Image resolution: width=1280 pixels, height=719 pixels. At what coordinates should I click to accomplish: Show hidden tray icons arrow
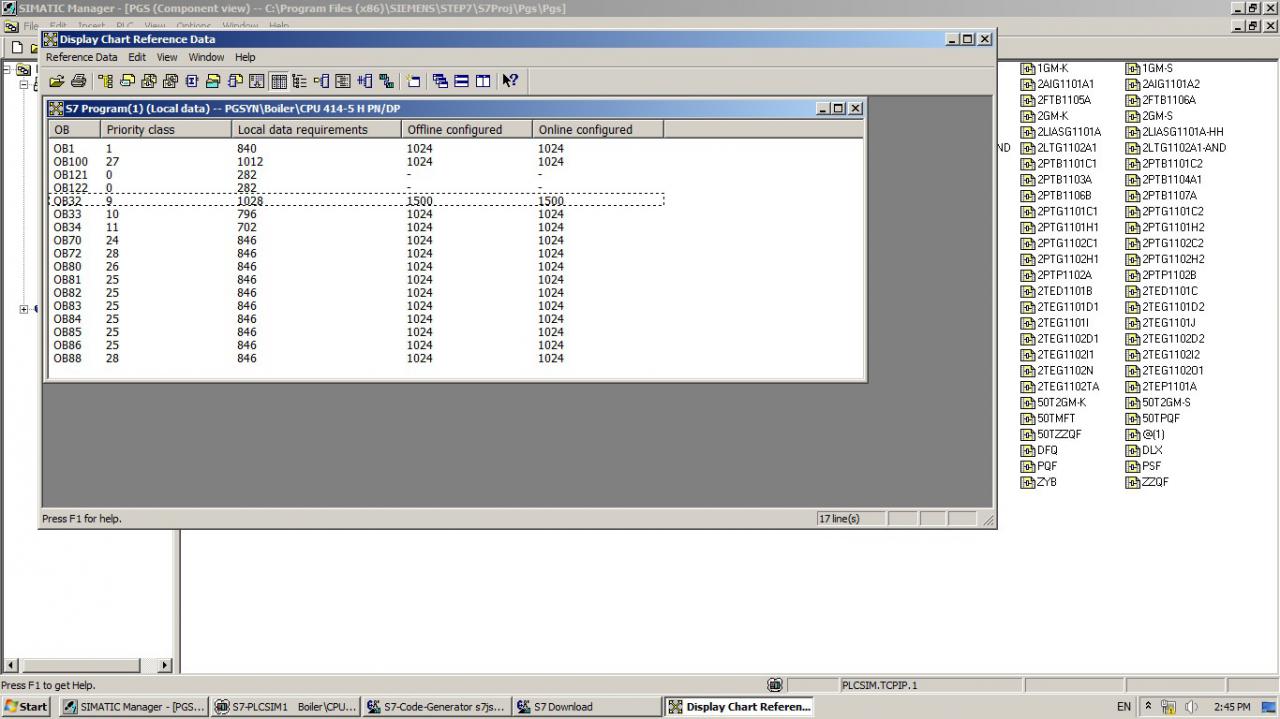point(1148,706)
